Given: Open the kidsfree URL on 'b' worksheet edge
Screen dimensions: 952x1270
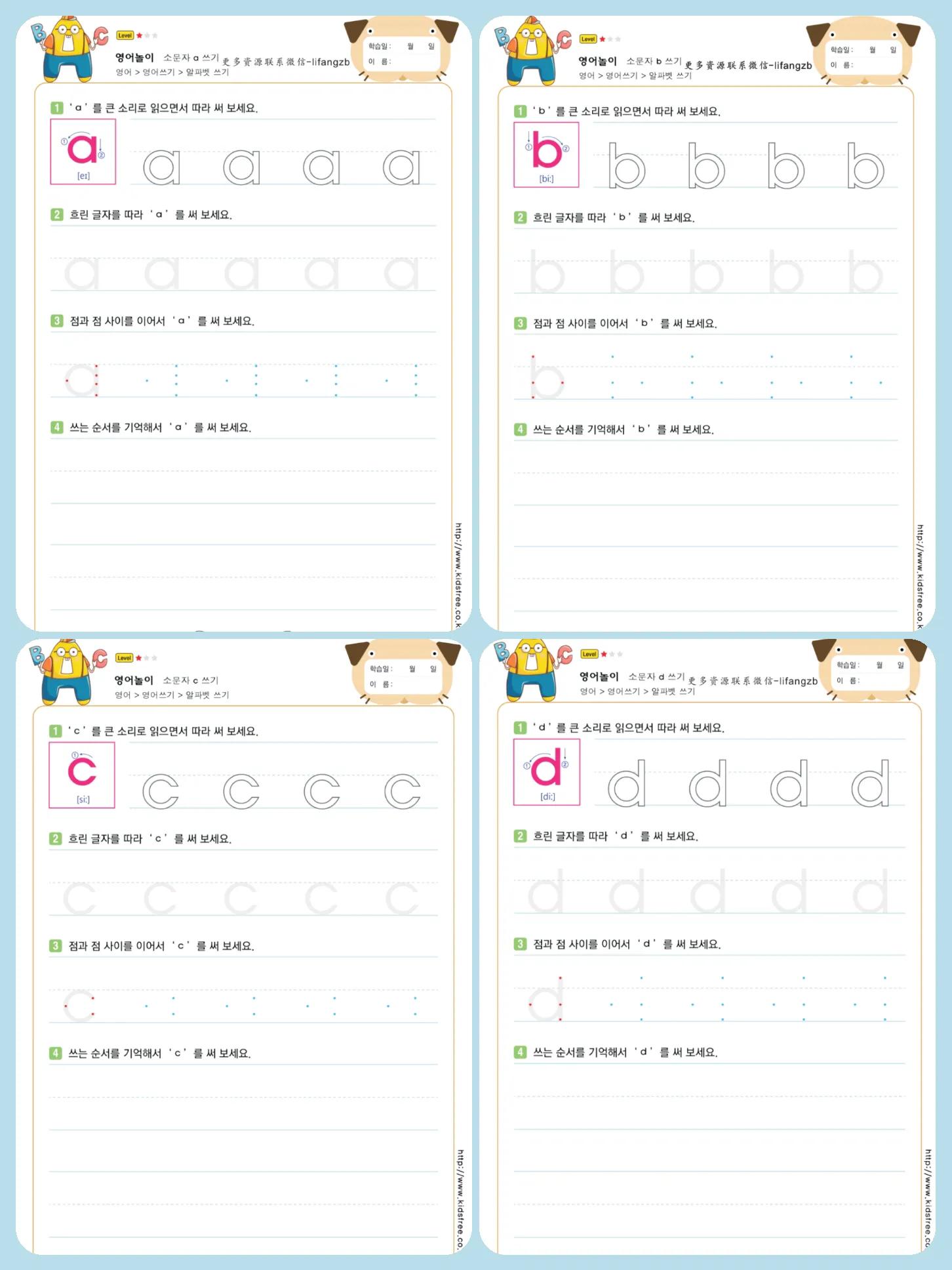Looking at the screenshot, I should tap(921, 577).
